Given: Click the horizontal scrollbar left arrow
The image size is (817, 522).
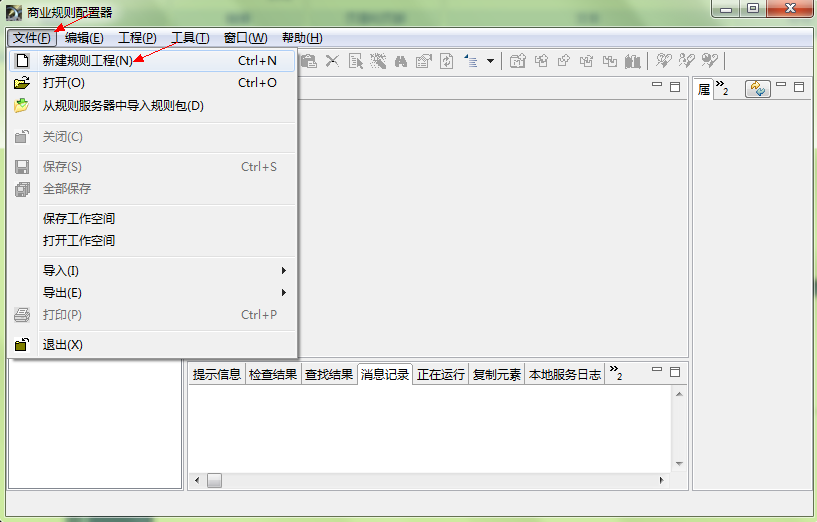Looking at the screenshot, I should [x=197, y=480].
